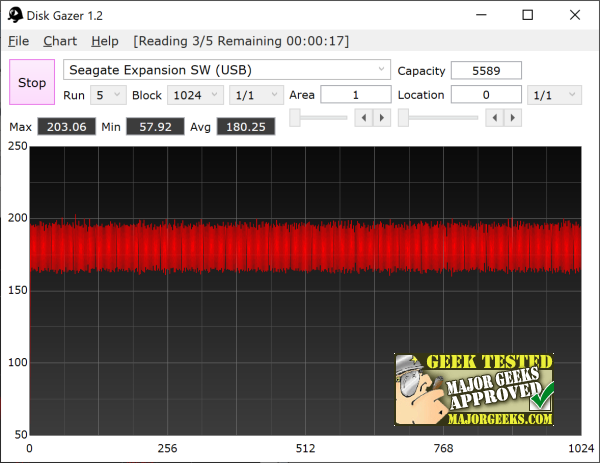The width and height of the screenshot is (600, 463).
Task: Click the Area input field
Action: point(356,95)
